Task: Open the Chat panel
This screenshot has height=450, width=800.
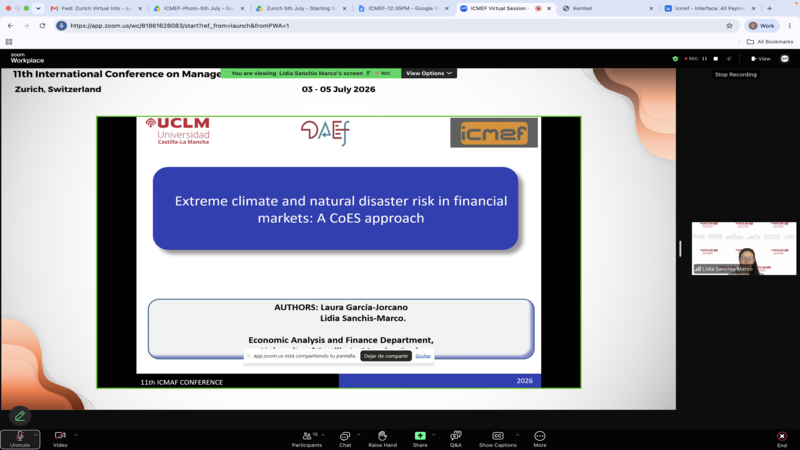Action: 345,439
